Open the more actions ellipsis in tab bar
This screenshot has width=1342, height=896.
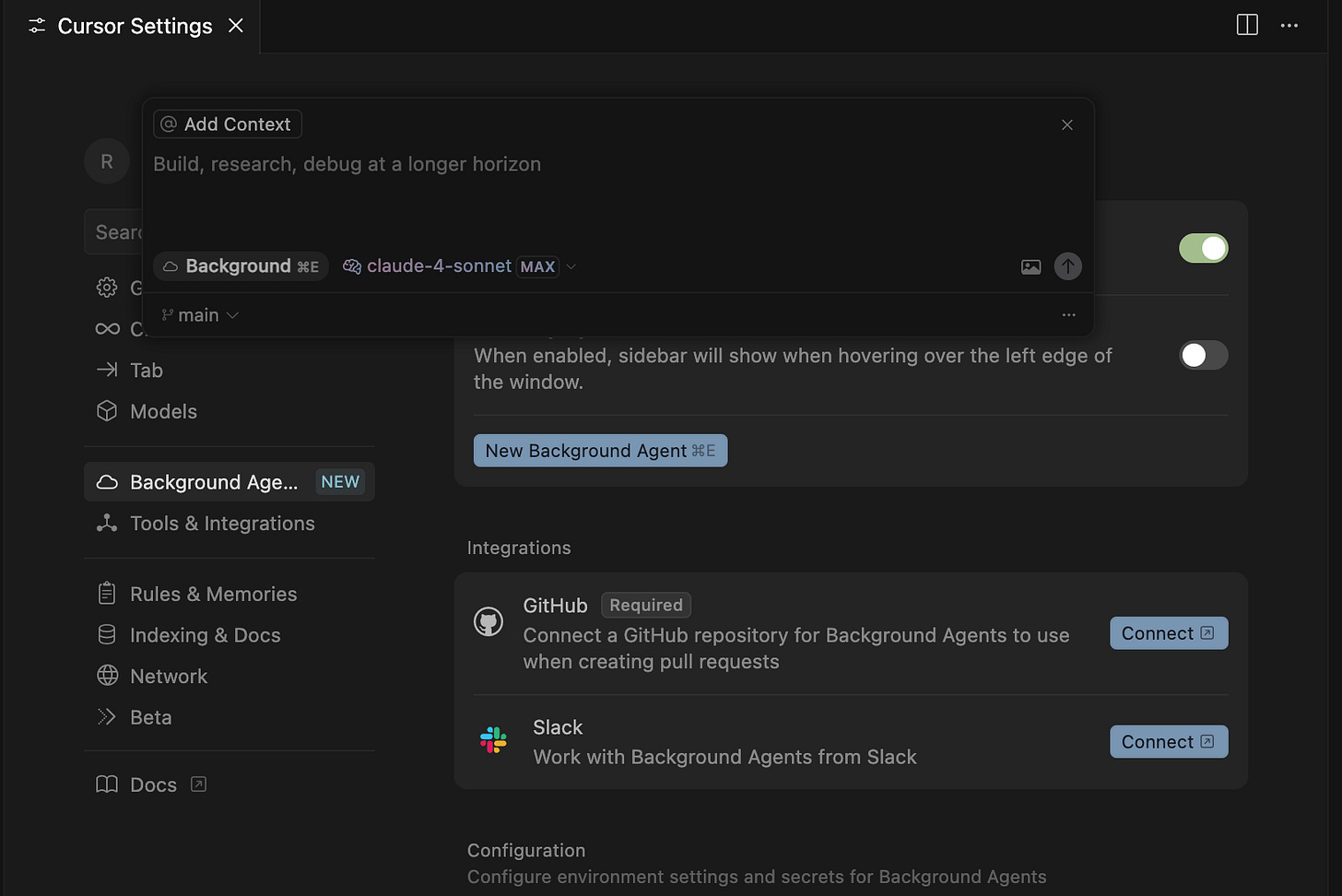pyautogui.click(x=1289, y=26)
